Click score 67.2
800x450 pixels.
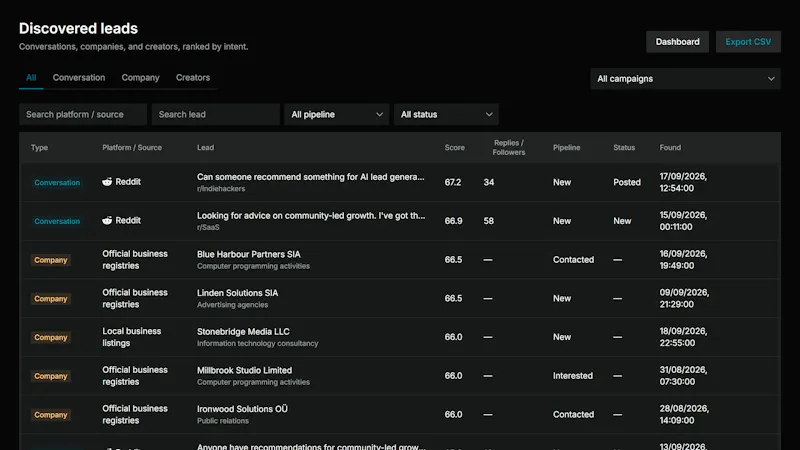coord(453,182)
